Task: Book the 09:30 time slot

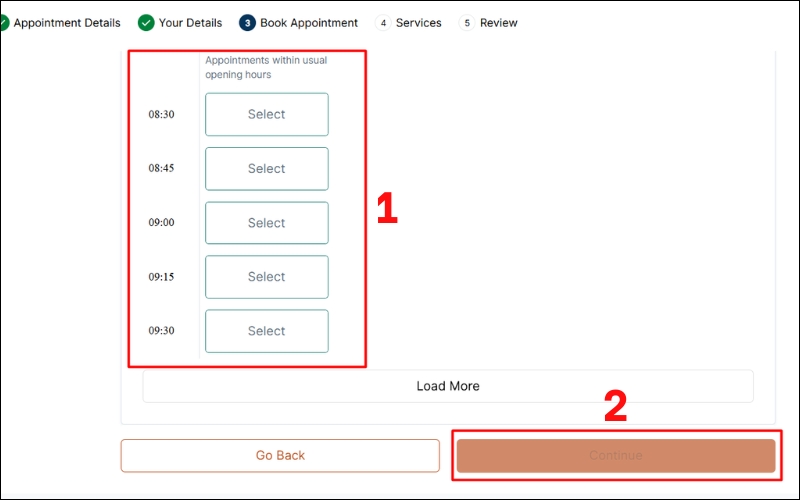Action: pos(266,331)
